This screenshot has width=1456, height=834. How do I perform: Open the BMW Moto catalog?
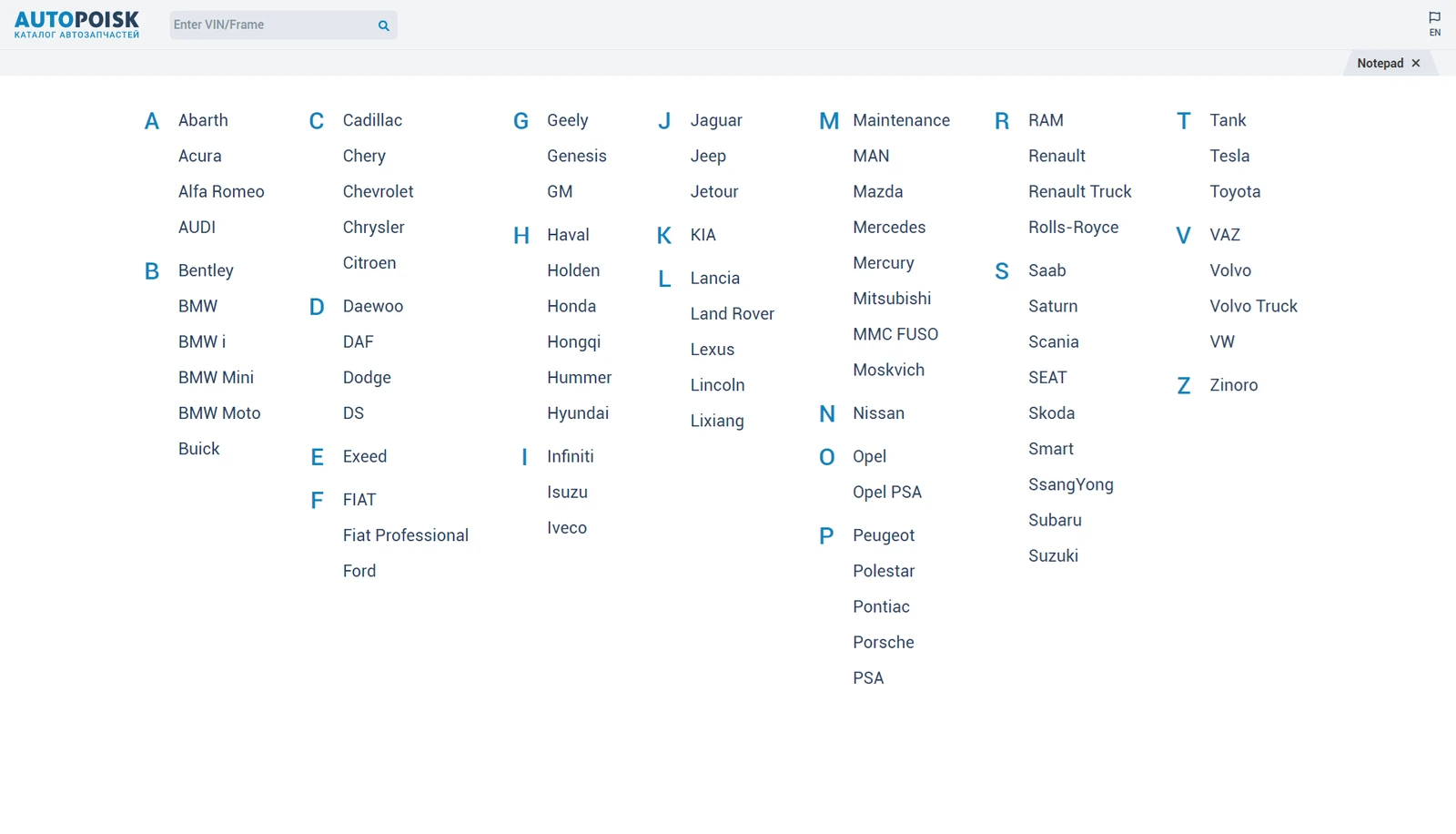coord(219,413)
